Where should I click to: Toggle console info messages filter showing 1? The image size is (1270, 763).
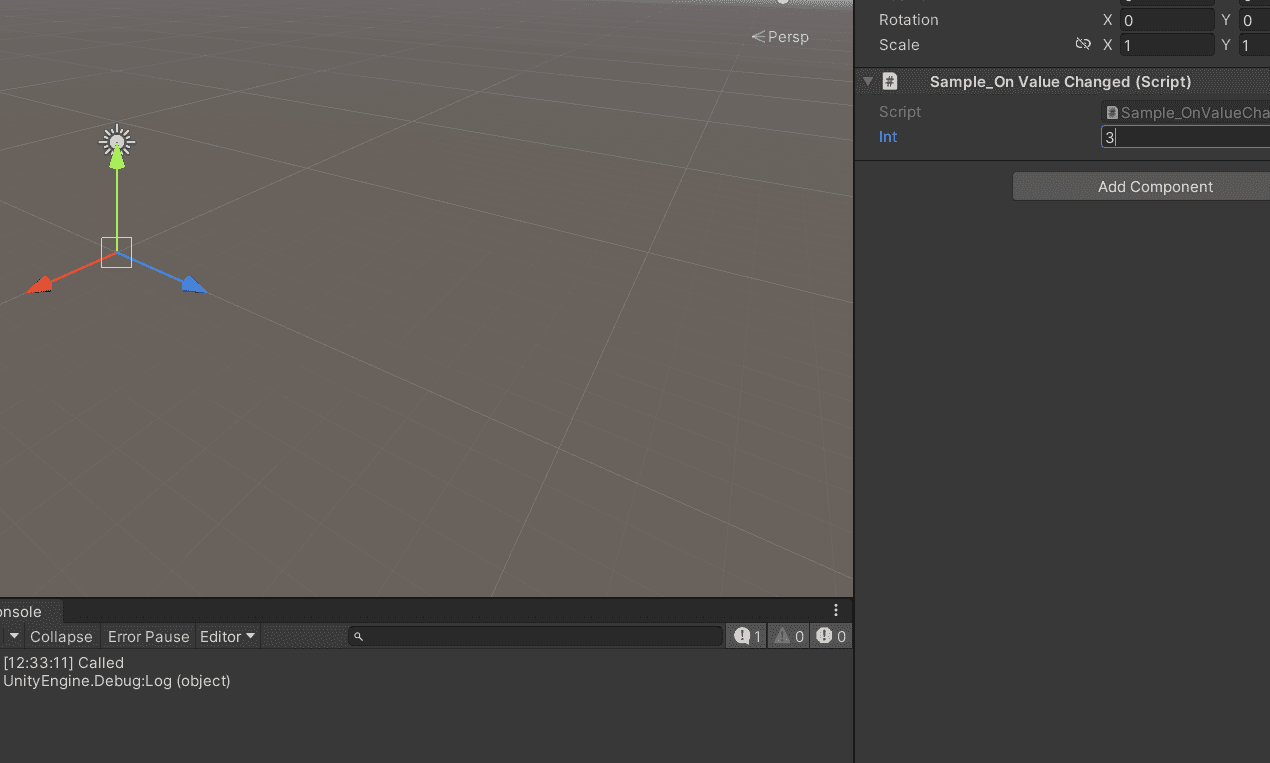pos(746,636)
